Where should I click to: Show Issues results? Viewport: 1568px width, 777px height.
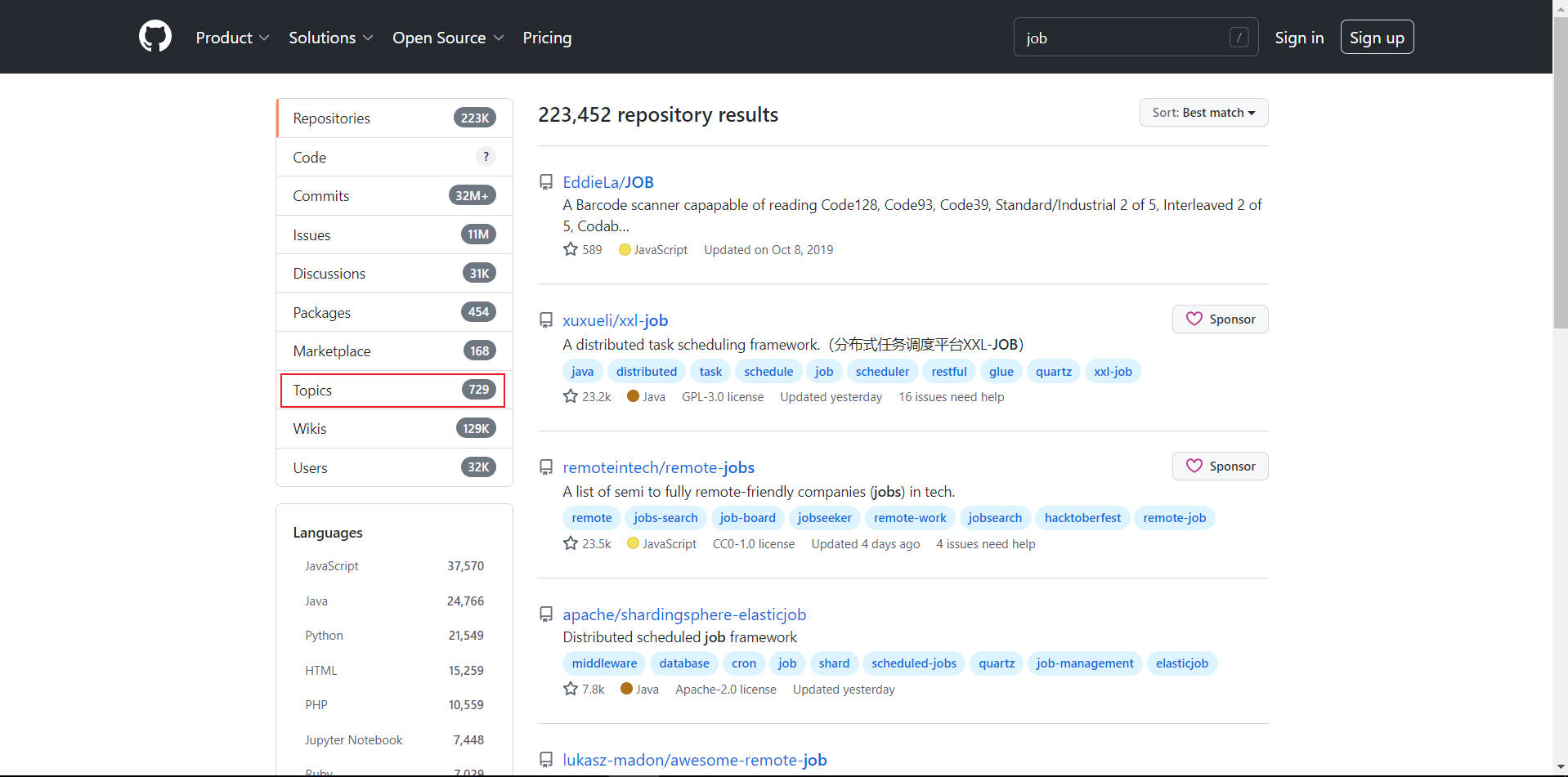[x=394, y=234]
